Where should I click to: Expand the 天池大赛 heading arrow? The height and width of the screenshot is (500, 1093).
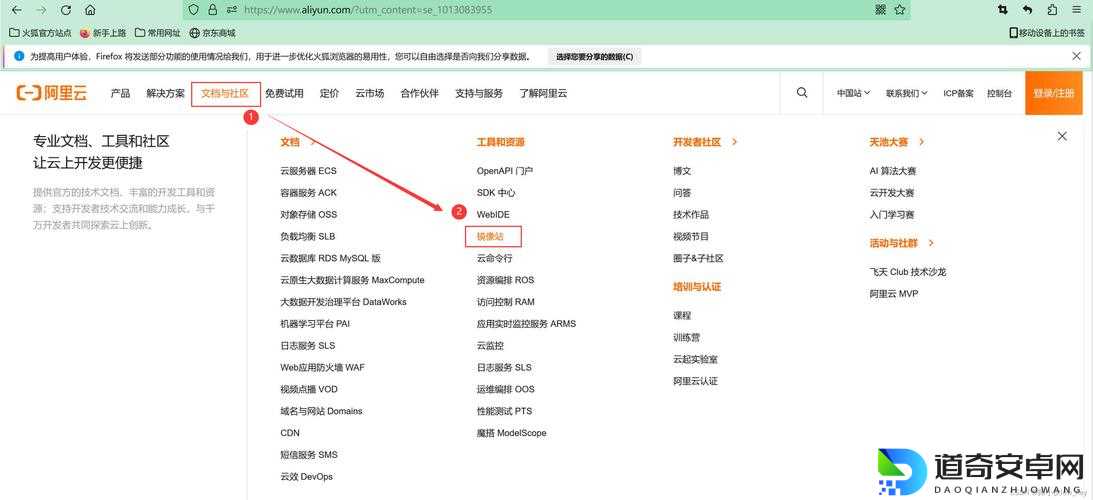tap(922, 142)
